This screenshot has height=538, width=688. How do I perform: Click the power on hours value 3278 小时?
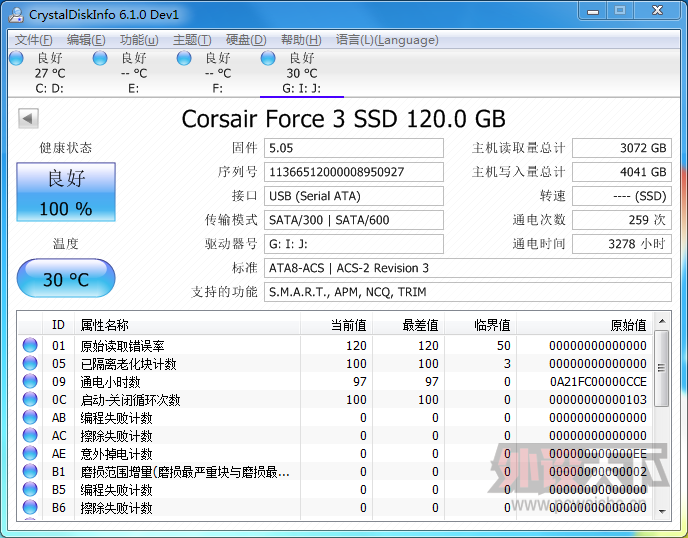tap(622, 244)
